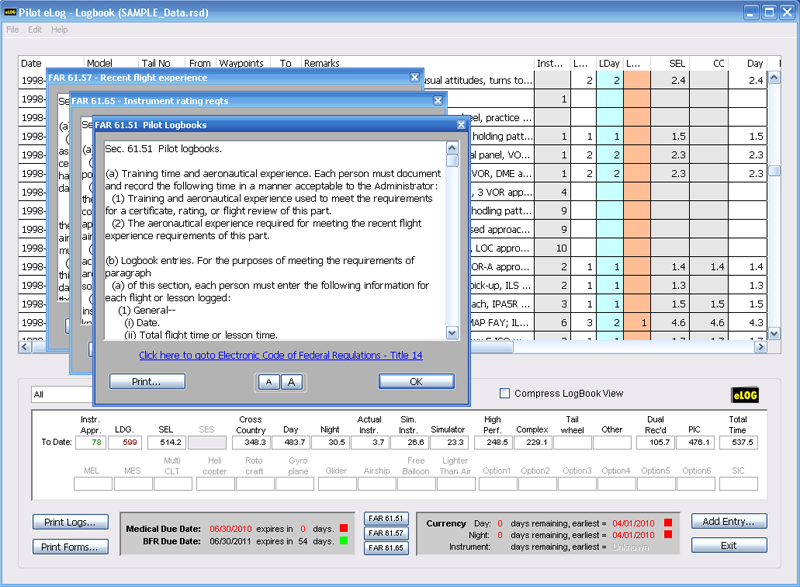This screenshot has height=587, width=800.
Task: Click the remarks cell ending "LOC appro..."
Action: pos(502,248)
